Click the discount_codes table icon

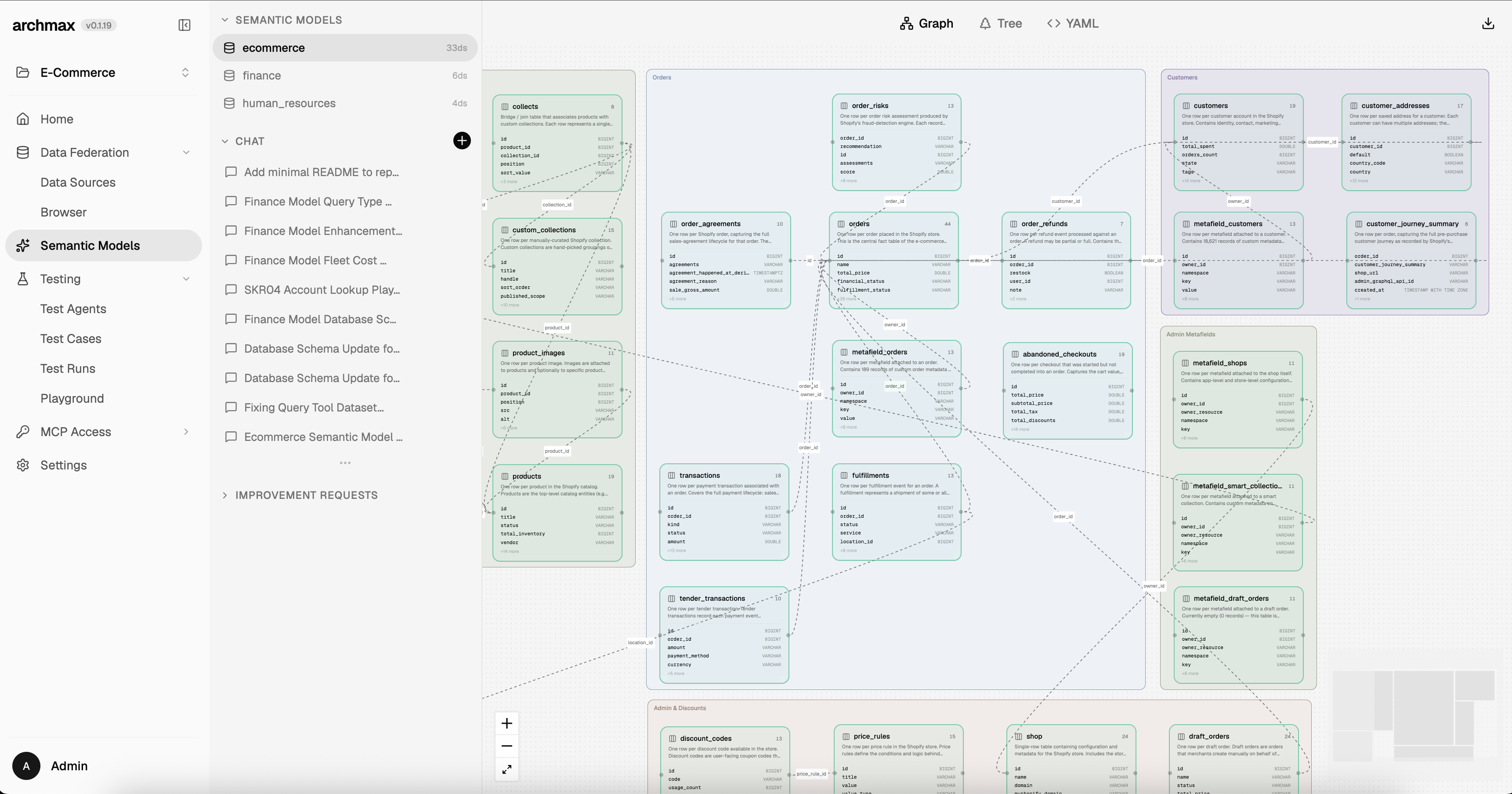pyautogui.click(x=672, y=738)
